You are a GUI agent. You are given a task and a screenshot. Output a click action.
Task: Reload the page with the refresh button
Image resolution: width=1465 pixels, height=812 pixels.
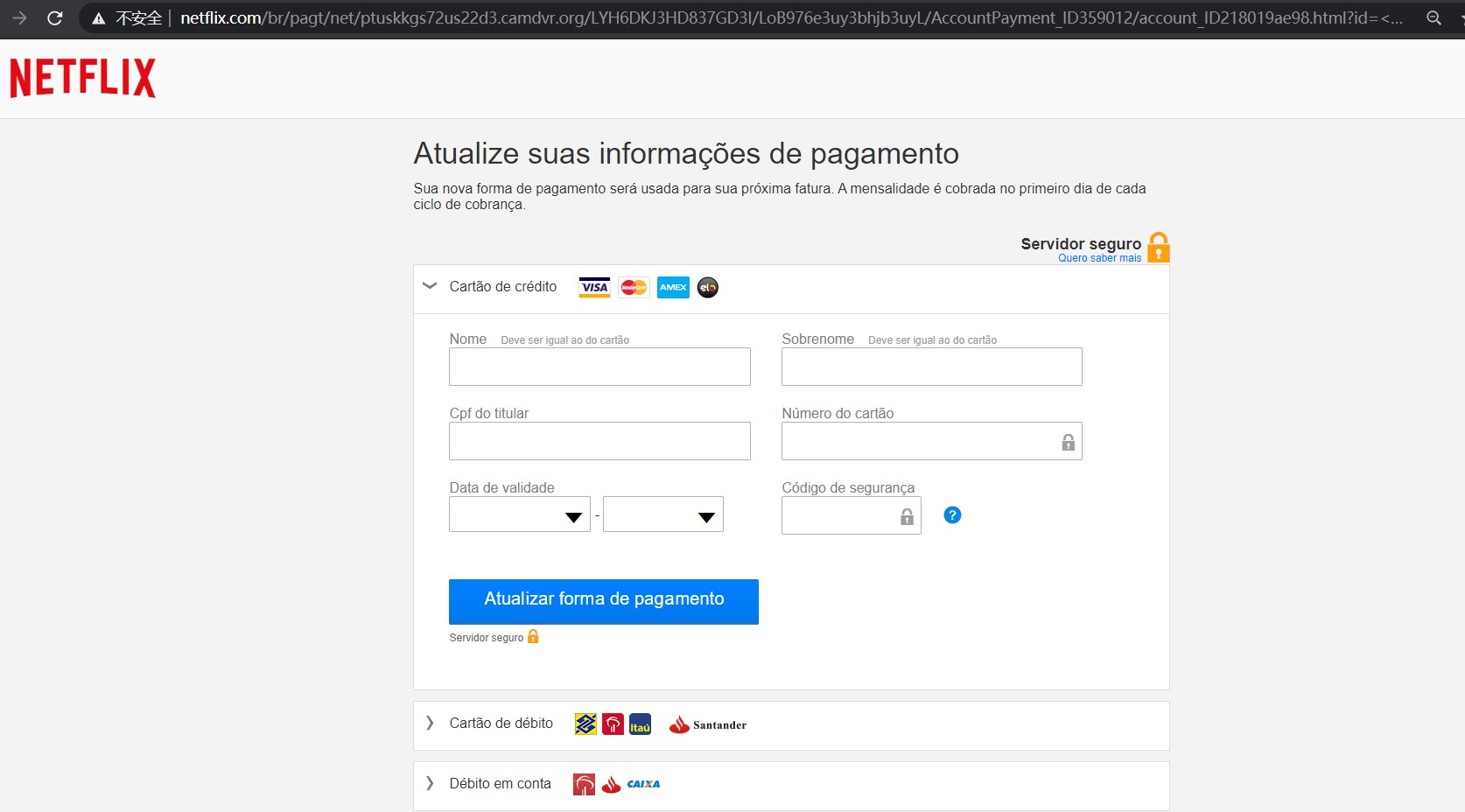click(x=54, y=18)
